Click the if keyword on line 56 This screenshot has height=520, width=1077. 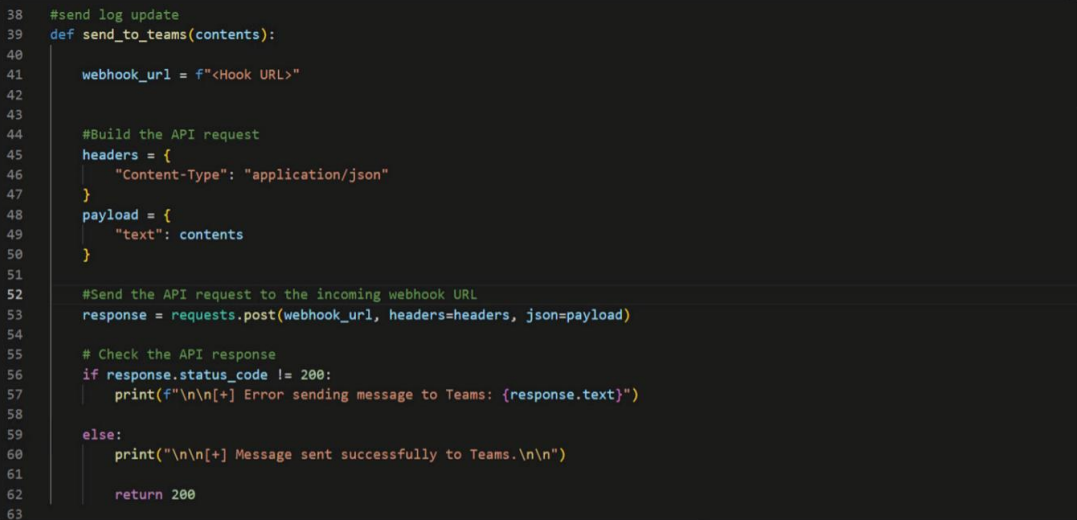90,375
